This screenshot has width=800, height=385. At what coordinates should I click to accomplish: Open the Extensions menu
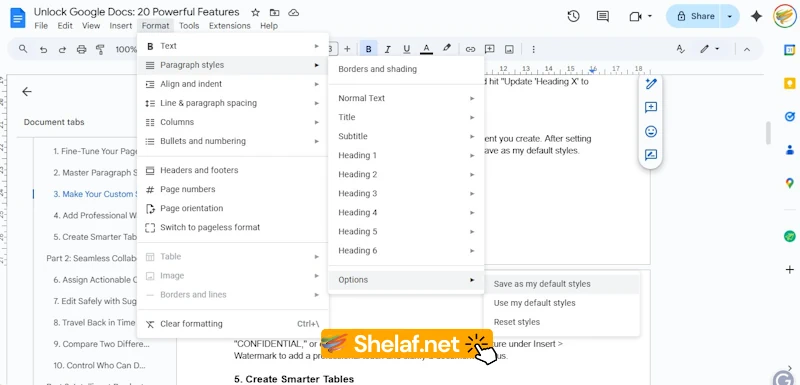click(230, 25)
